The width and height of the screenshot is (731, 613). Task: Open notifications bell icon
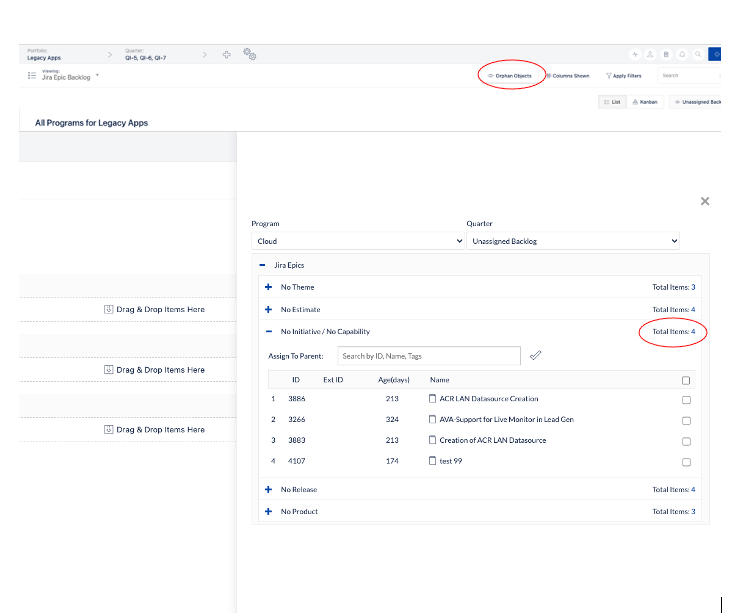682,55
